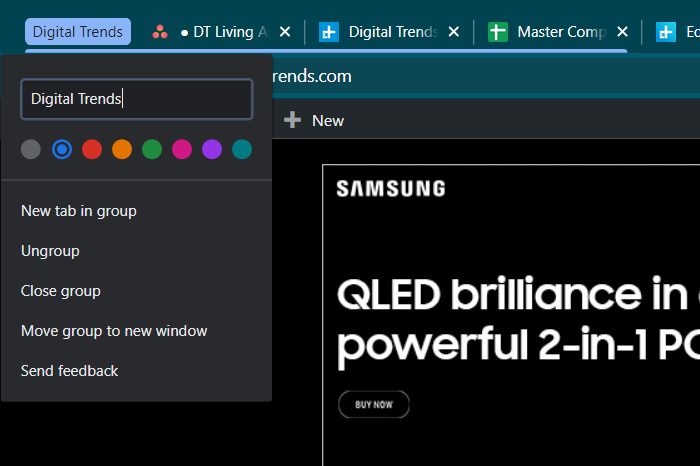Select the blue group color
The image size is (700, 466).
(x=62, y=149)
